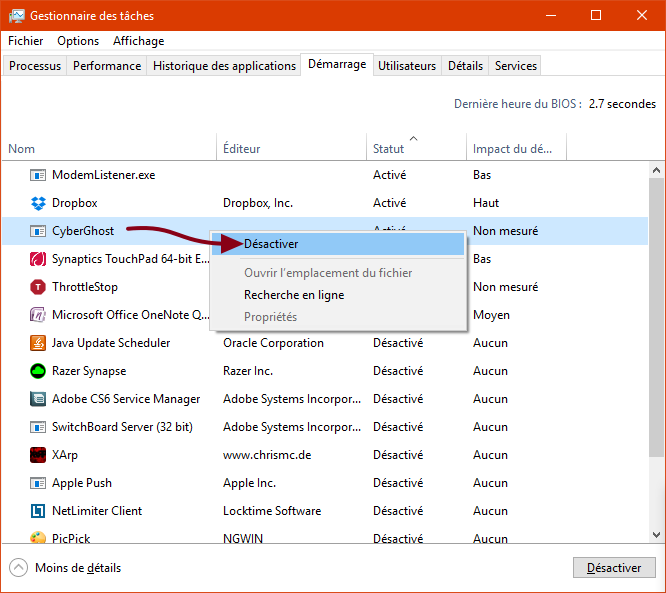Screen dimensions: 666x593
Task: Select the Apple Push entry name
Action: coord(82,483)
